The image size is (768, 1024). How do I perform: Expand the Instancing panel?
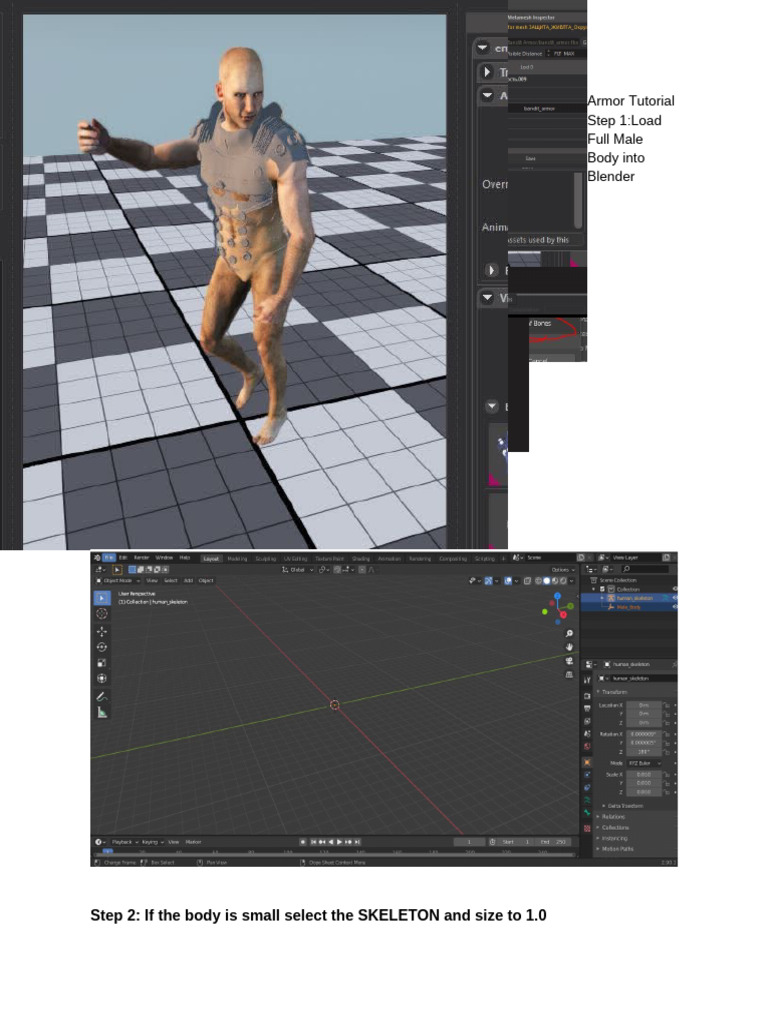pyautogui.click(x=612, y=838)
